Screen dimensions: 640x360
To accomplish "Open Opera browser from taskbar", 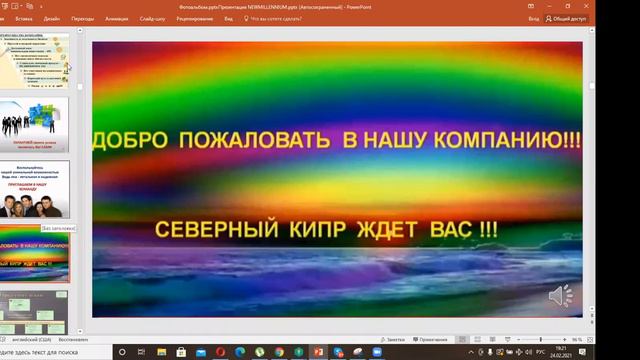I will (220, 352).
